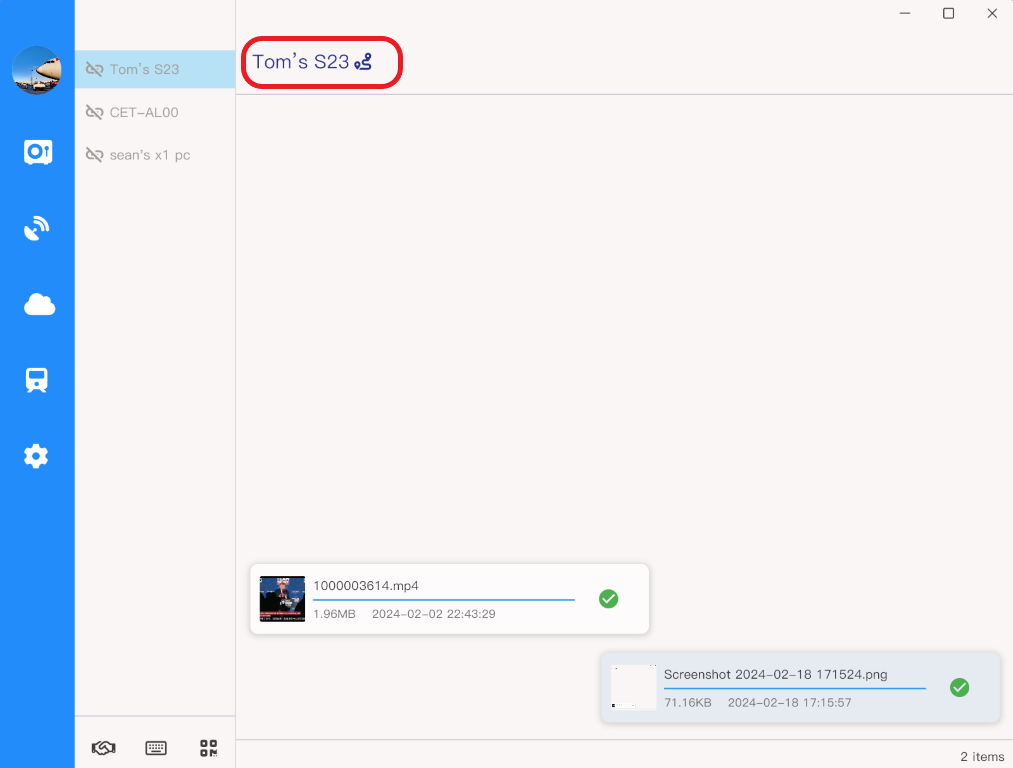This screenshot has width=1013, height=768.
Task: Click the route icon next to header title
Action: click(363, 62)
